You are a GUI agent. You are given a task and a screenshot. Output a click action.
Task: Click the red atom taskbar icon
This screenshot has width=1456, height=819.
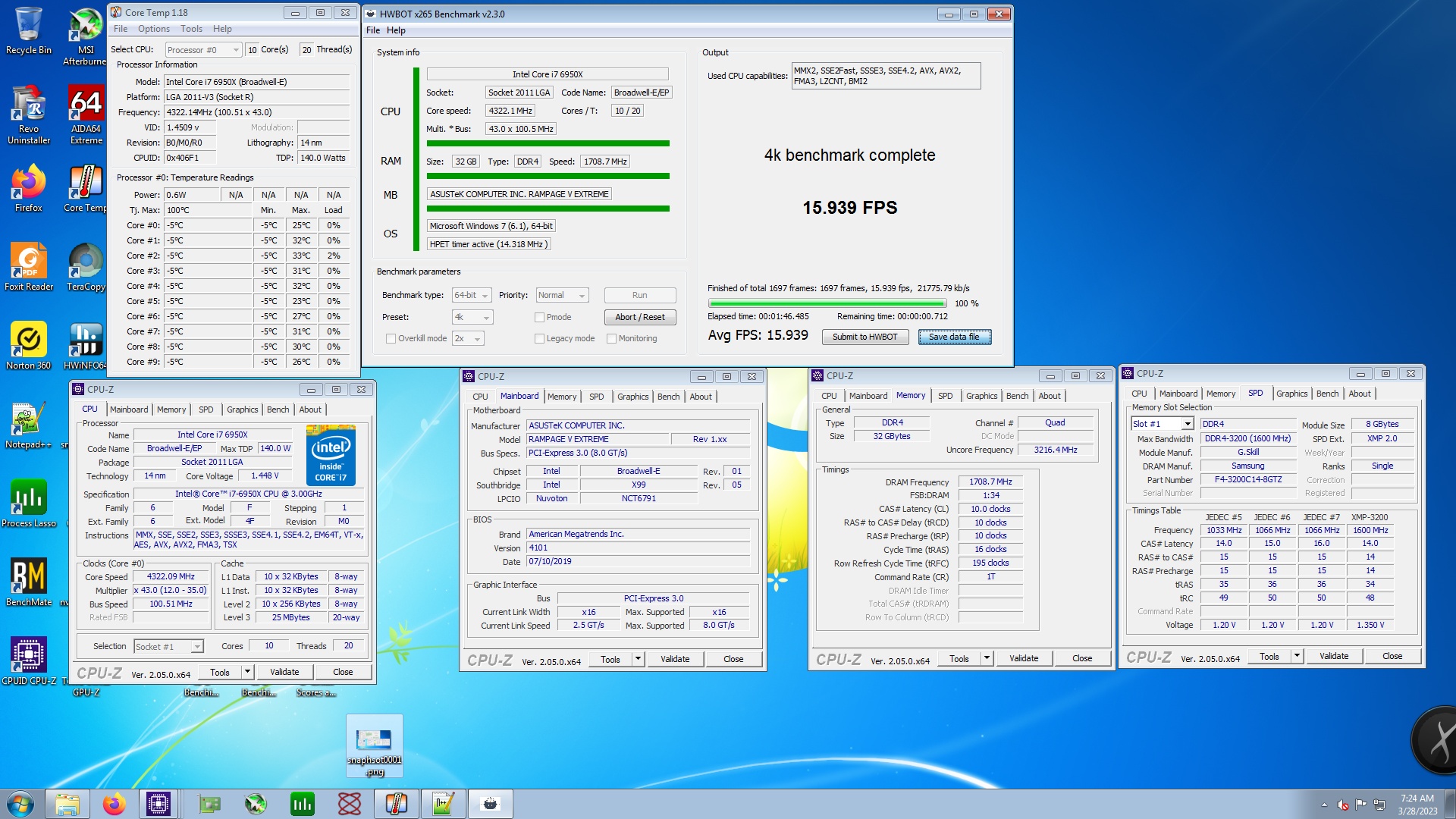(x=350, y=804)
